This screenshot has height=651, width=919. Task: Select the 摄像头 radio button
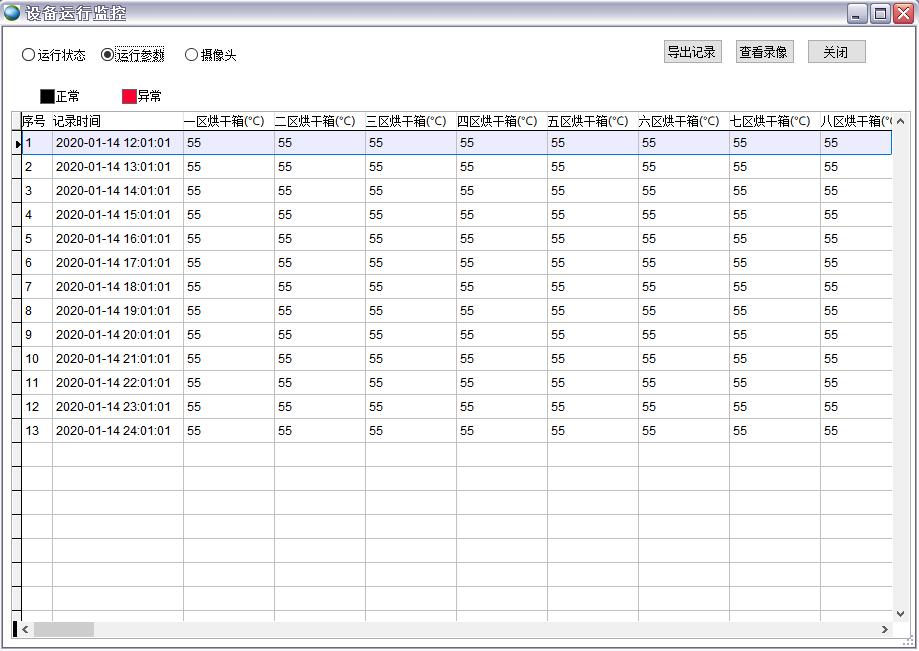click(x=191, y=55)
